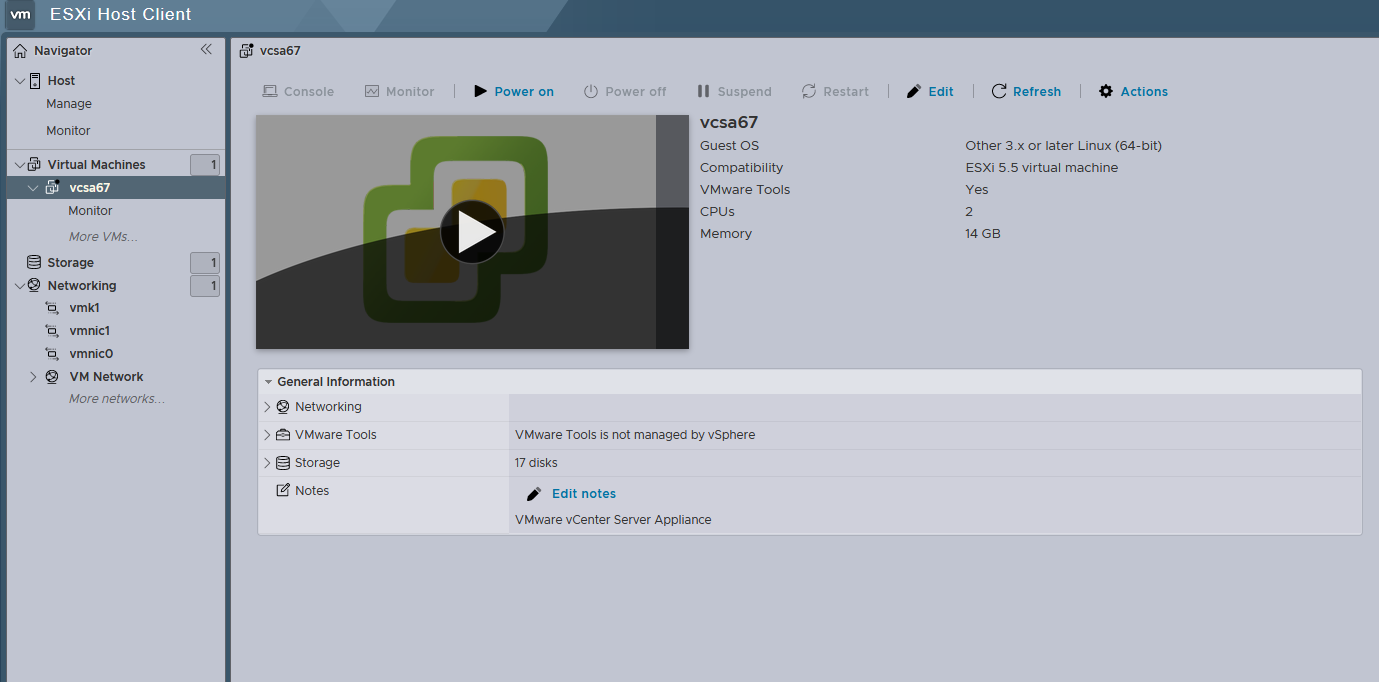Select vmnic0 label in the navigator

pos(91,354)
